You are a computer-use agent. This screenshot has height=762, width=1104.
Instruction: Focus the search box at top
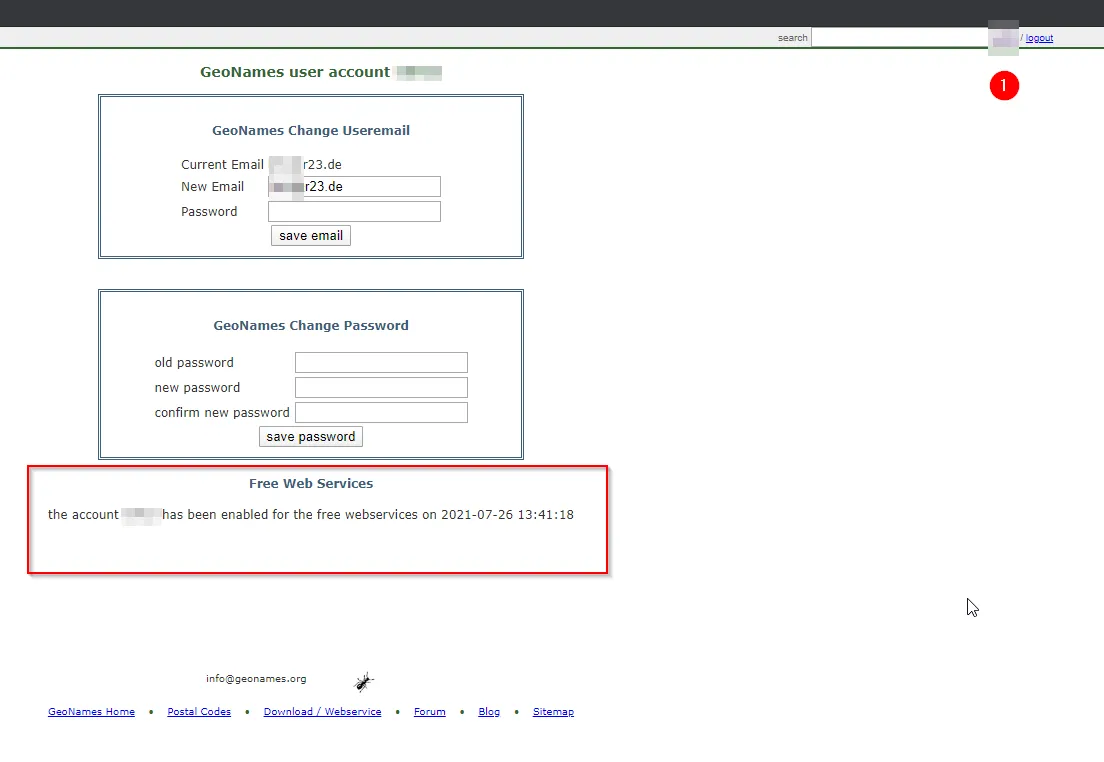click(x=900, y=37)
